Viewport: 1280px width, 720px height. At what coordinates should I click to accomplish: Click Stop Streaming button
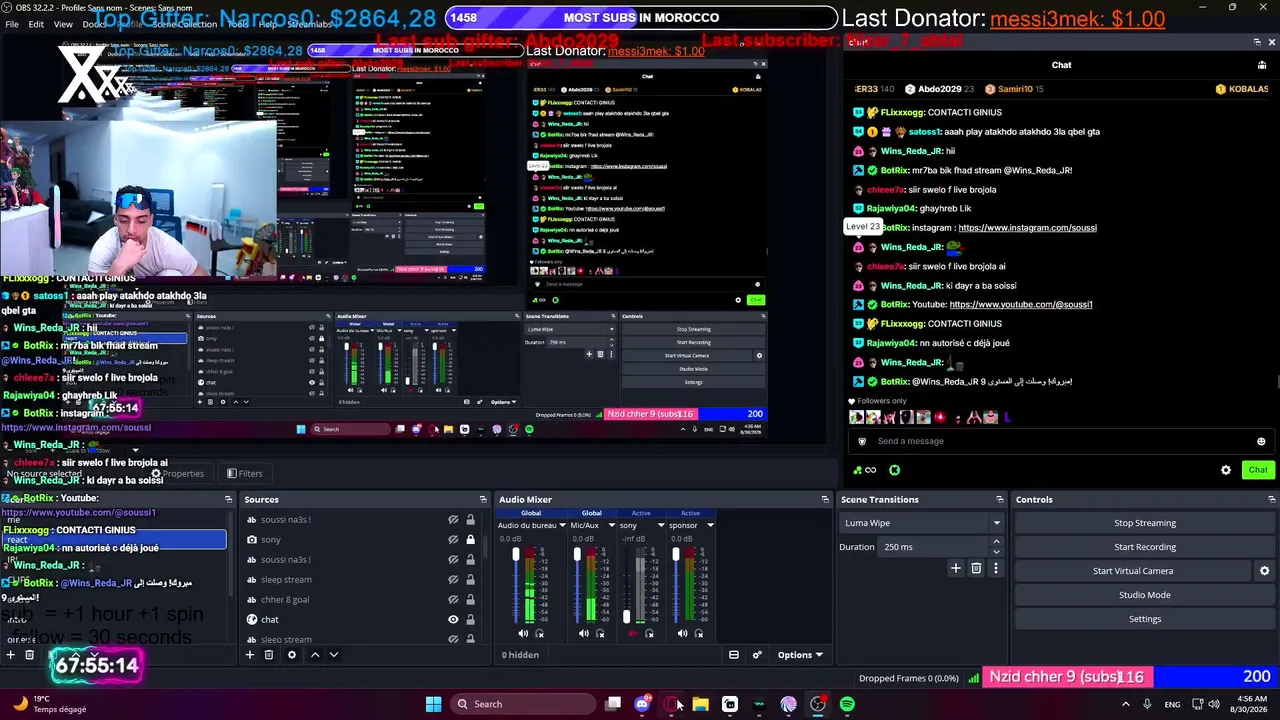click(1145, 523)
